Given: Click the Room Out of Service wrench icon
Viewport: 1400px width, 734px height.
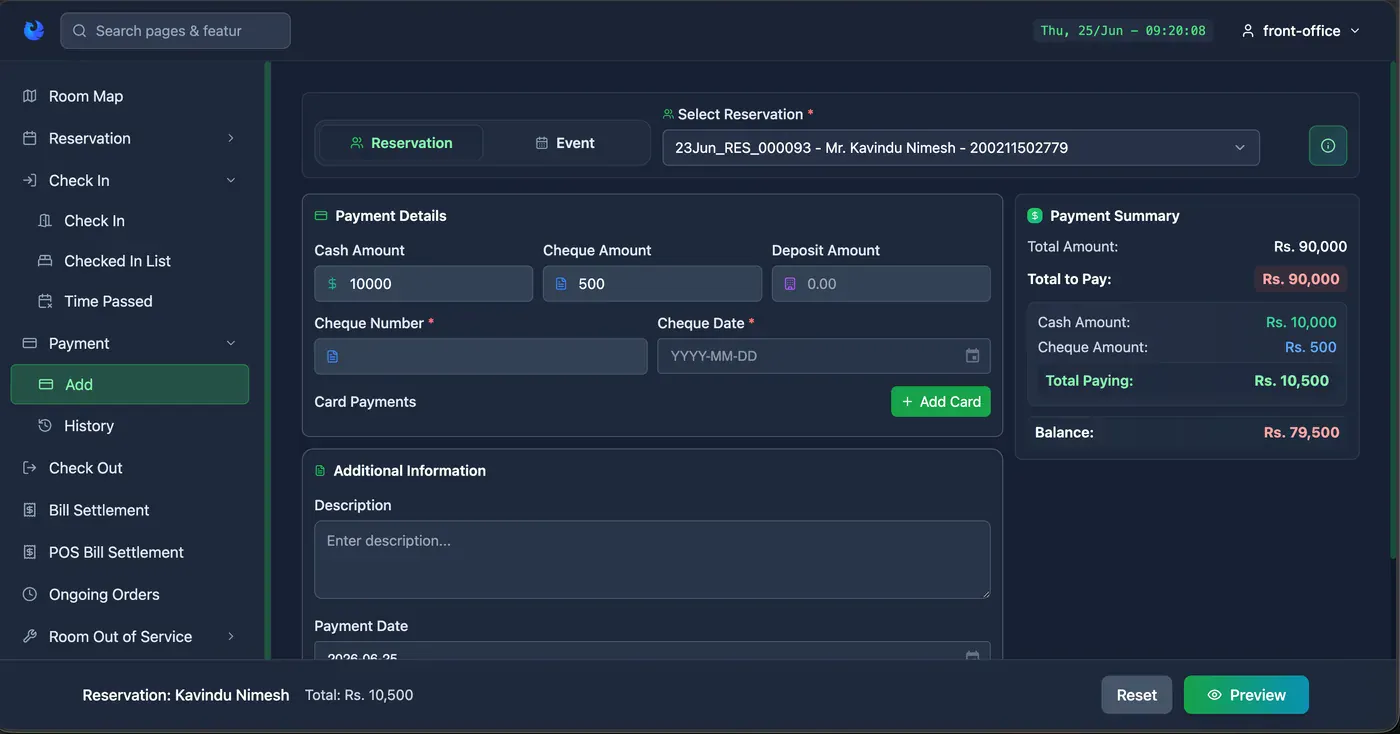Looking at the screenshot, I should coord(30,636).
